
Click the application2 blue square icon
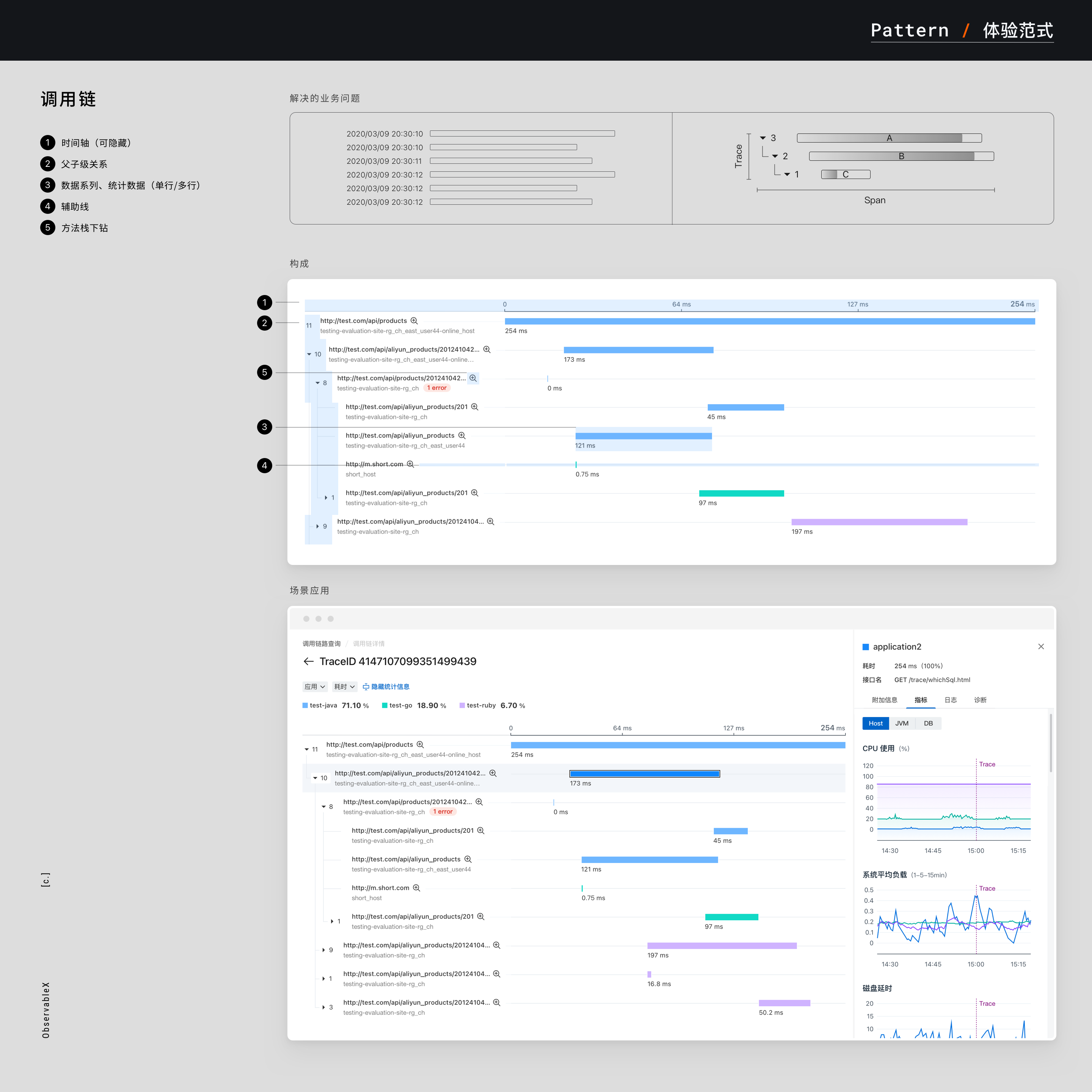865,647
